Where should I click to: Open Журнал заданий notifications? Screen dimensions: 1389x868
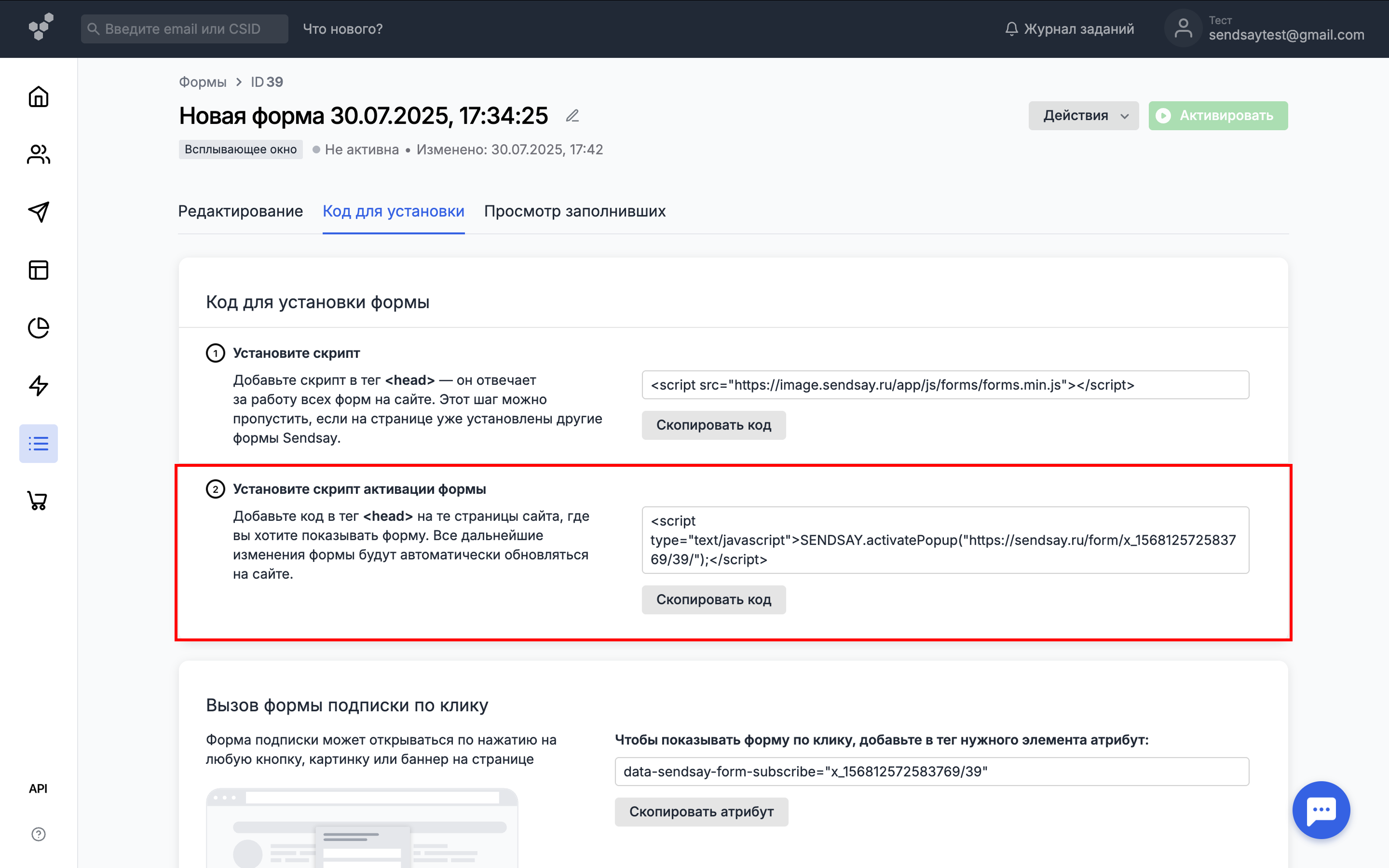pyautogui.click(x=1070, y=29)
